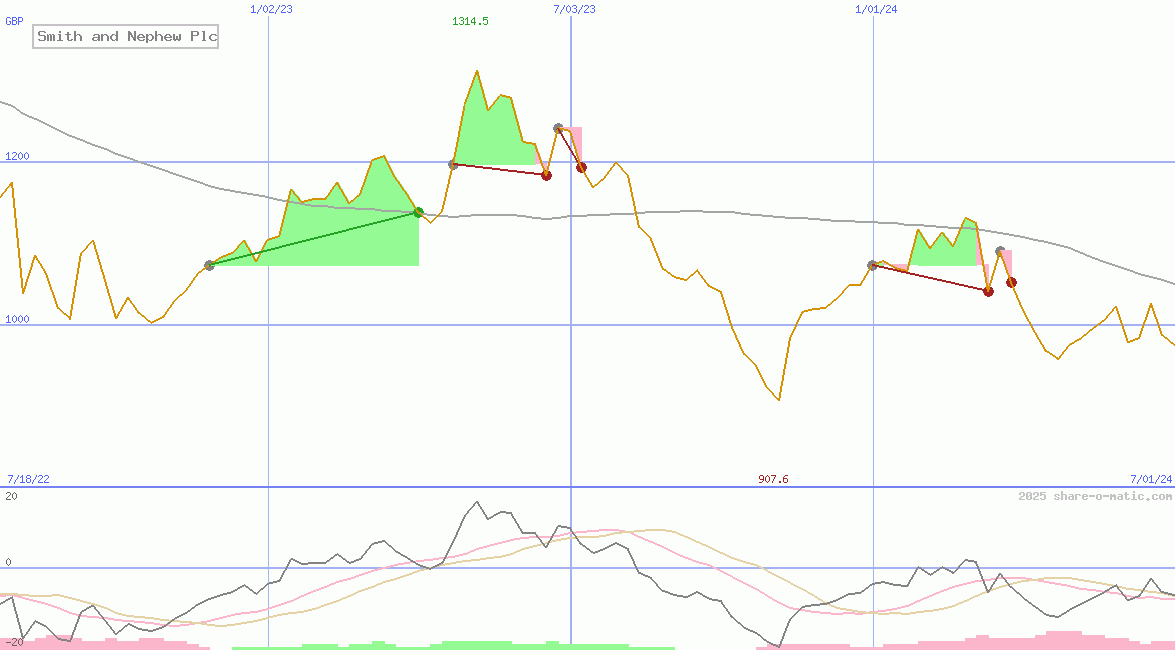The image size is (1175, 650).
Task: Click the 7/03/23 date label
Action: (574, 9)
